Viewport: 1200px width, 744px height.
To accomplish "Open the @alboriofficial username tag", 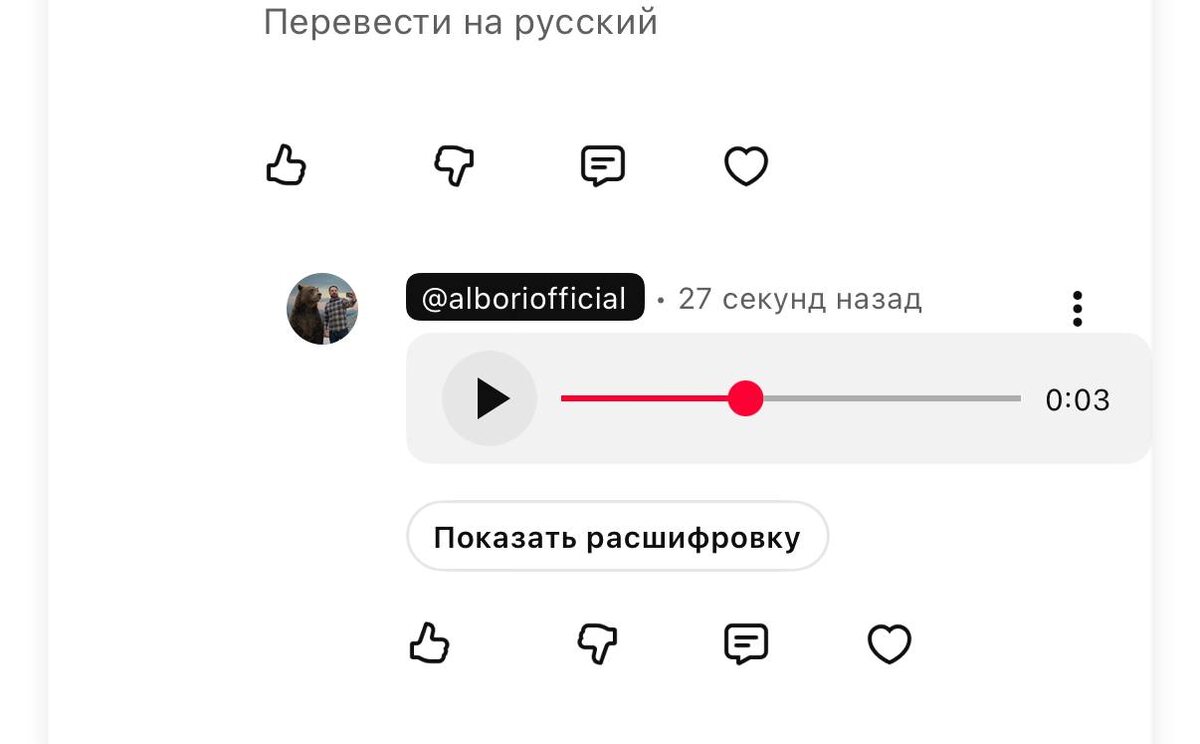I will click(x=525, y=298).
